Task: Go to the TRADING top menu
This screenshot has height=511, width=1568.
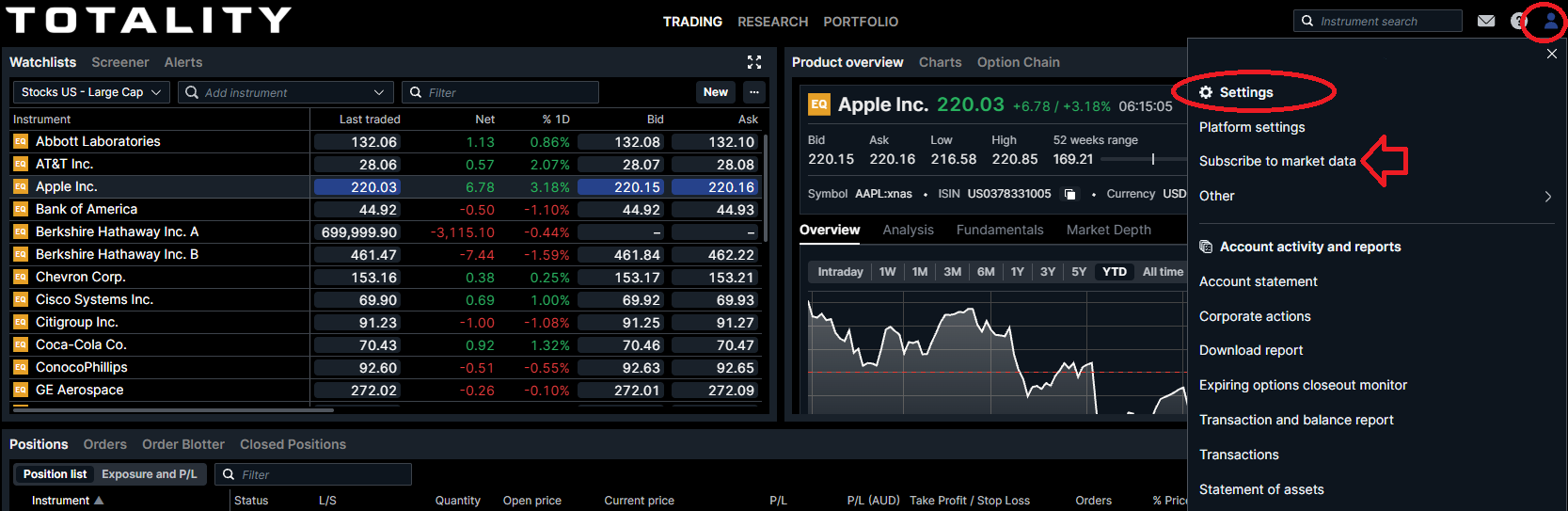Action: (692, 22)
